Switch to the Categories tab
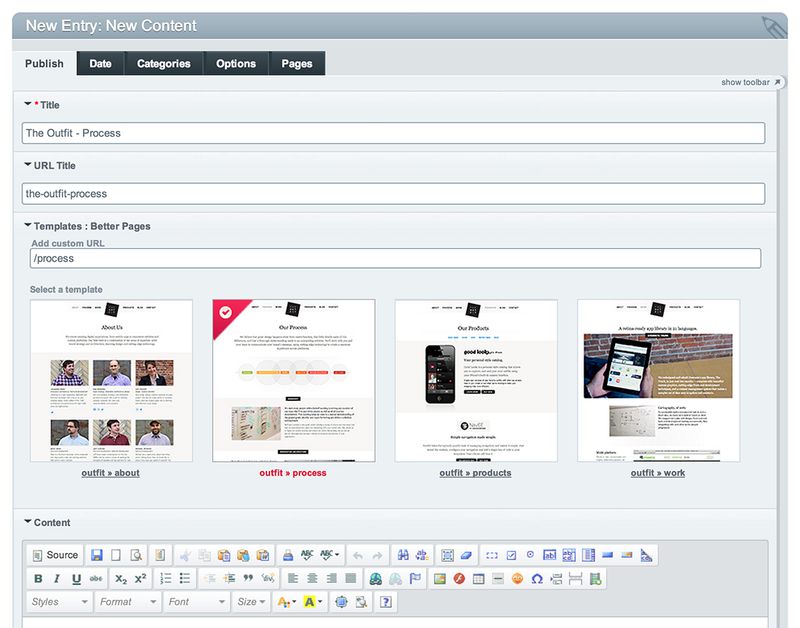800x628 pixels. (x=163, y=64)
